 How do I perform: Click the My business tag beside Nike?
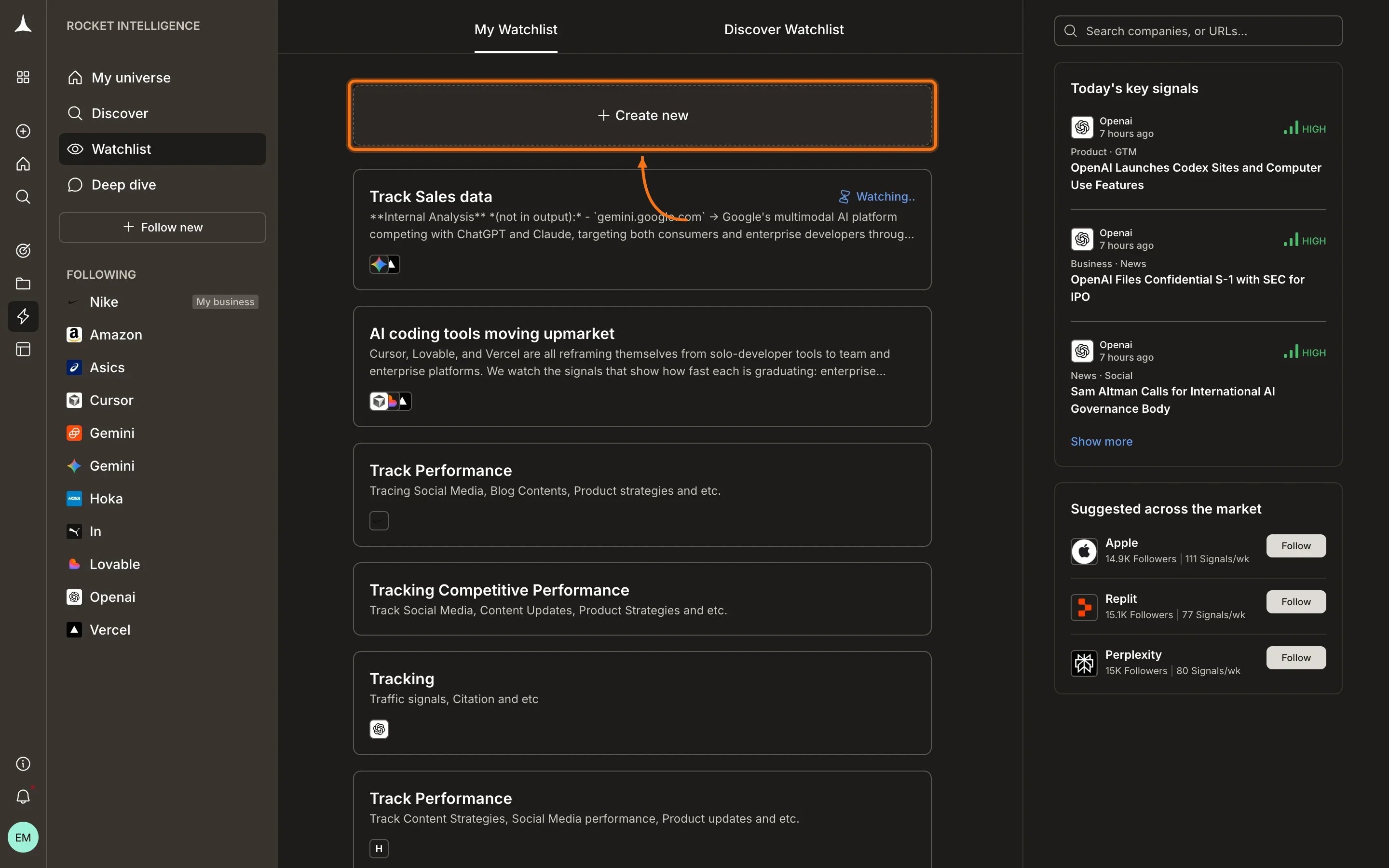[225, 302]
